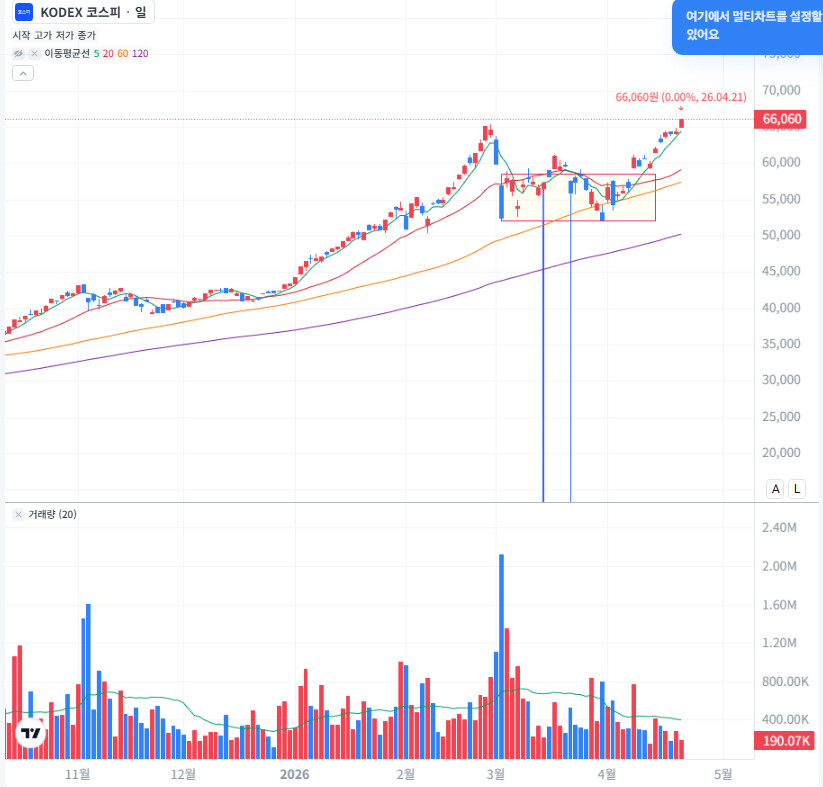Select the green 5-day moving average value

pos(97,54)
